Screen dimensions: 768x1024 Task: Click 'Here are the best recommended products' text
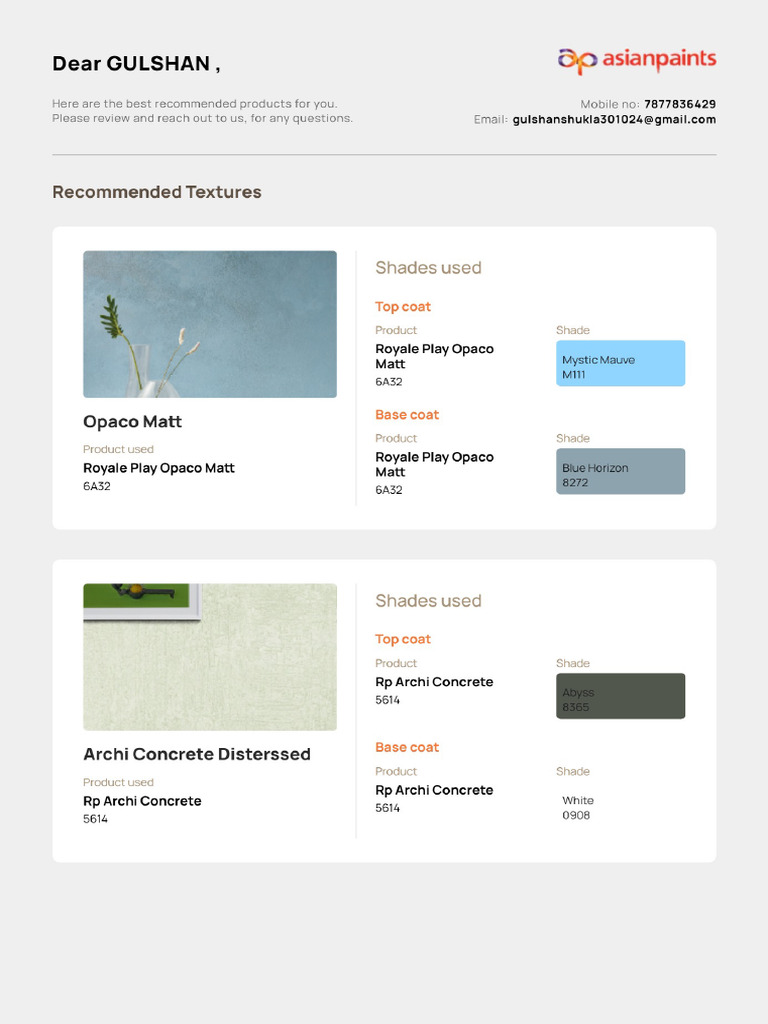click(x=195, y=103)
